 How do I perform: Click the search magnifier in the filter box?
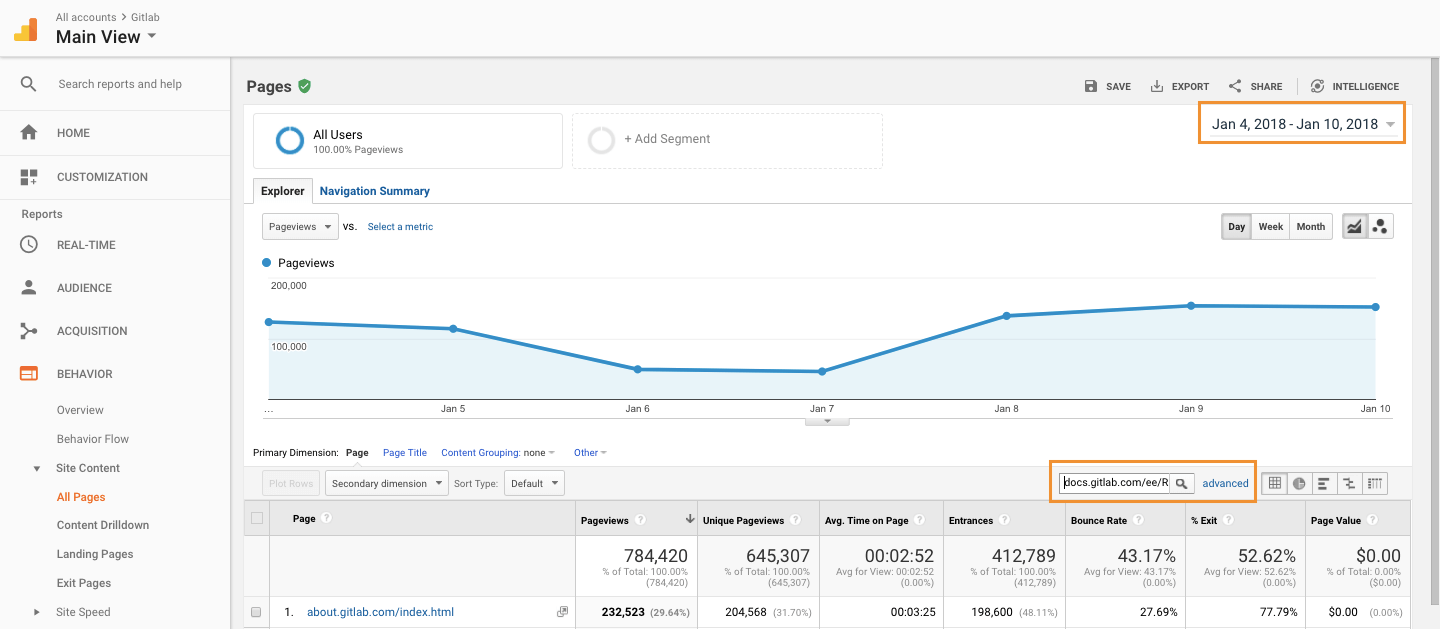pyautogui.click(x=1183, y=483)
